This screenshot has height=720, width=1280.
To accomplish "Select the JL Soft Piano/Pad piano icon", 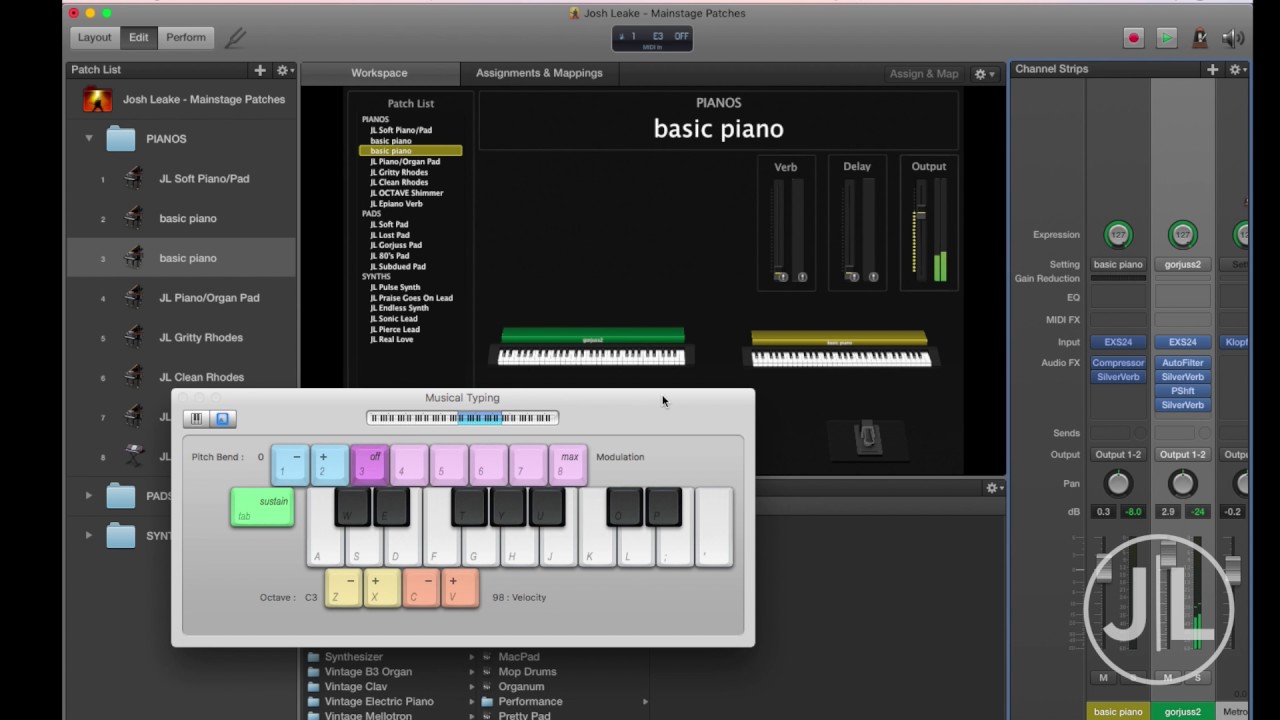I will tap(133, 178).
